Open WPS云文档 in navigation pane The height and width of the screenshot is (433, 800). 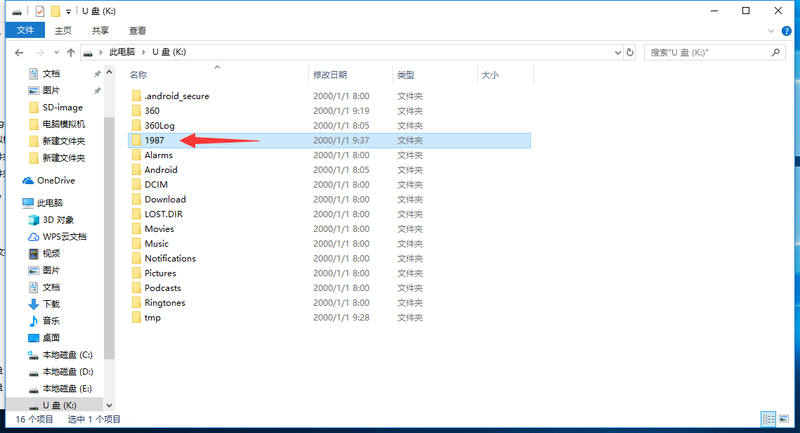64,237
